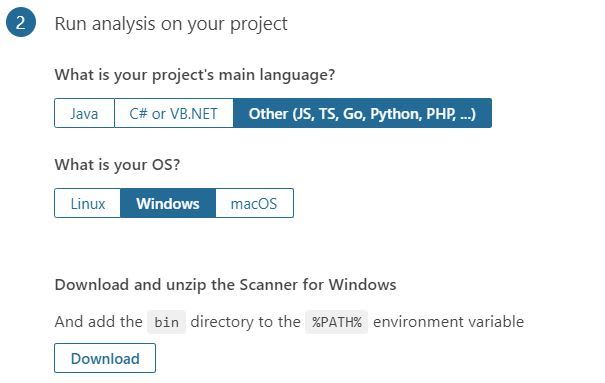Click the And add the text

[x=98, y=321]
